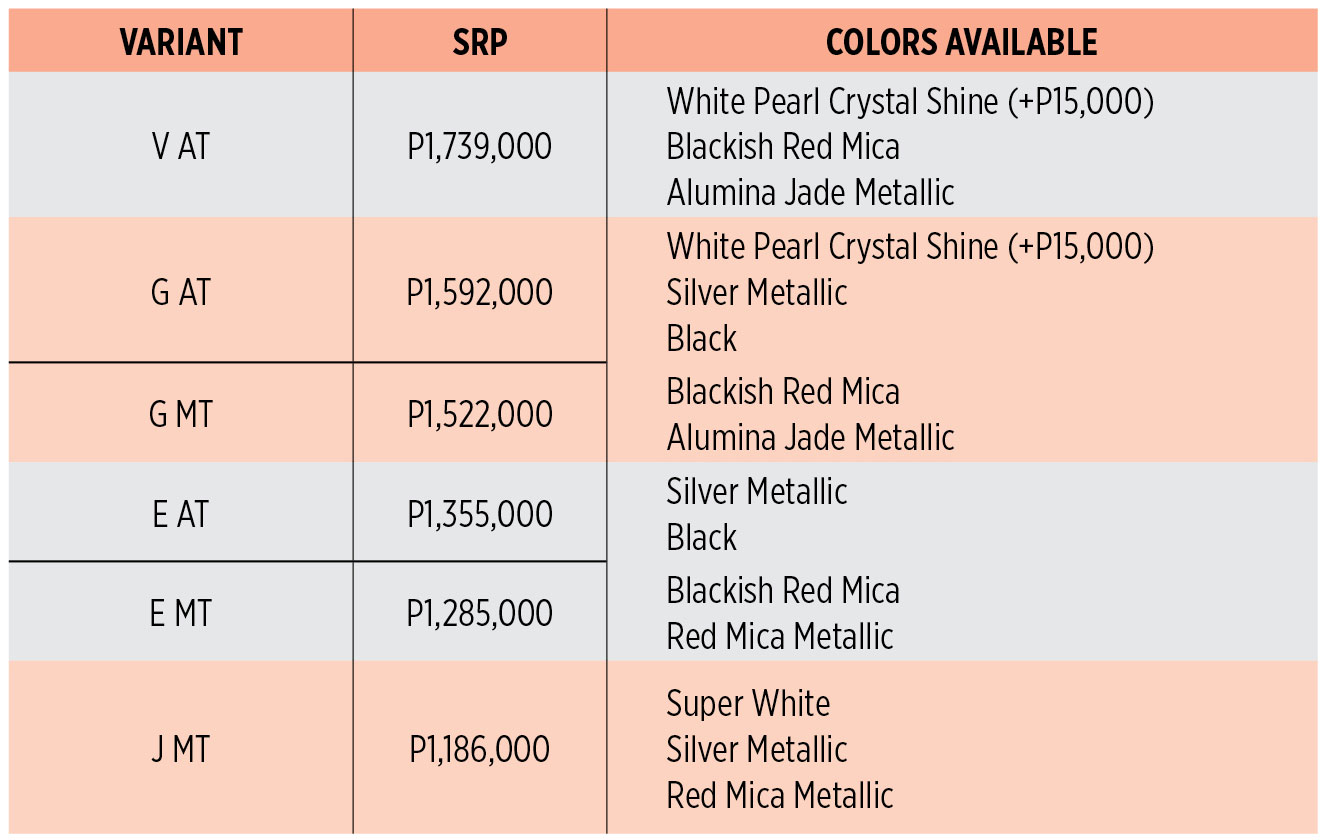Image resolution: width=1324 pixels, height=840 pixels.
Task: Click the P1,285,000 price
Action: pos(480,613)
